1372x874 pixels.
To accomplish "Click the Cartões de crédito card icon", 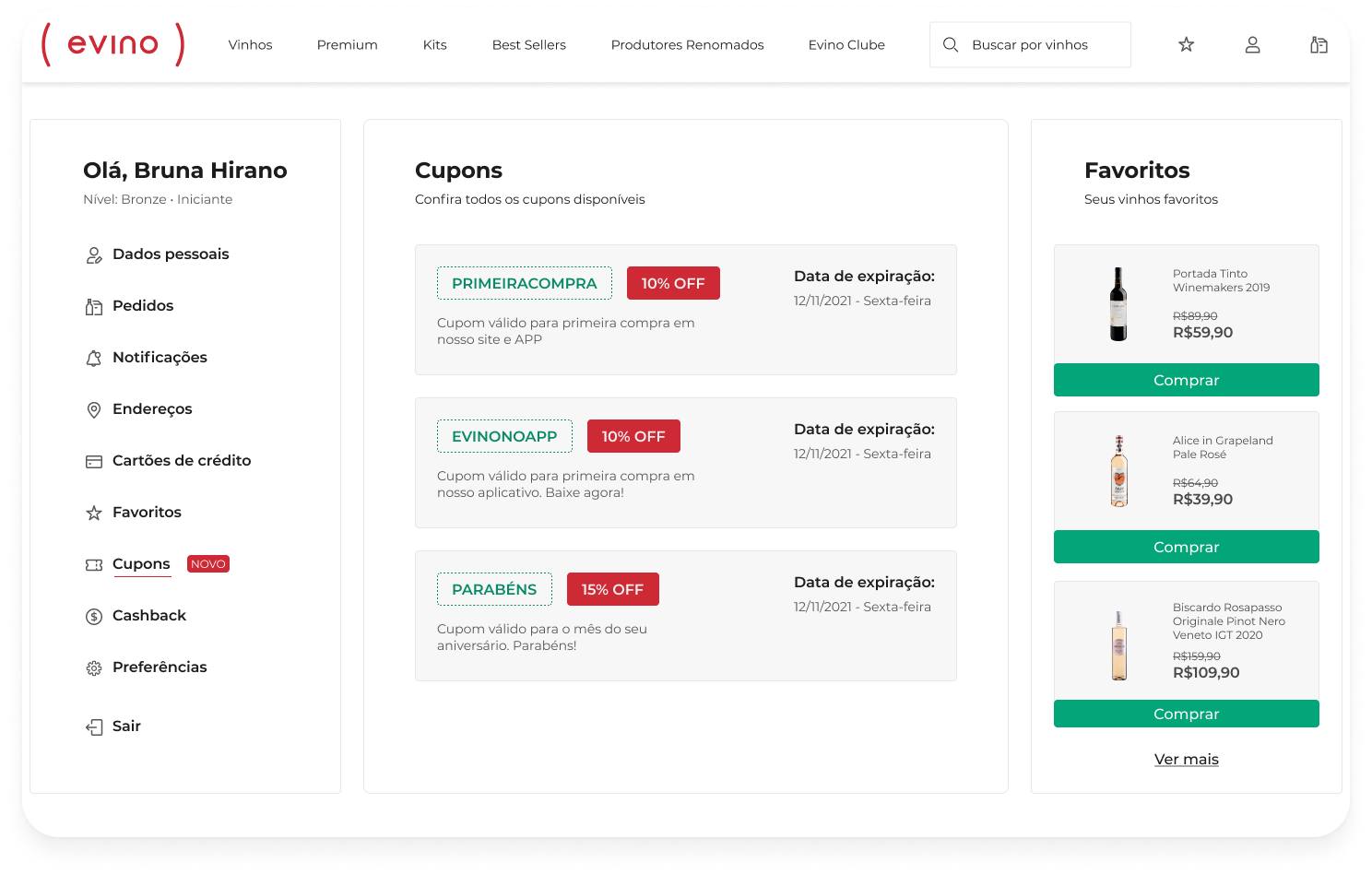I will point(94,462).
